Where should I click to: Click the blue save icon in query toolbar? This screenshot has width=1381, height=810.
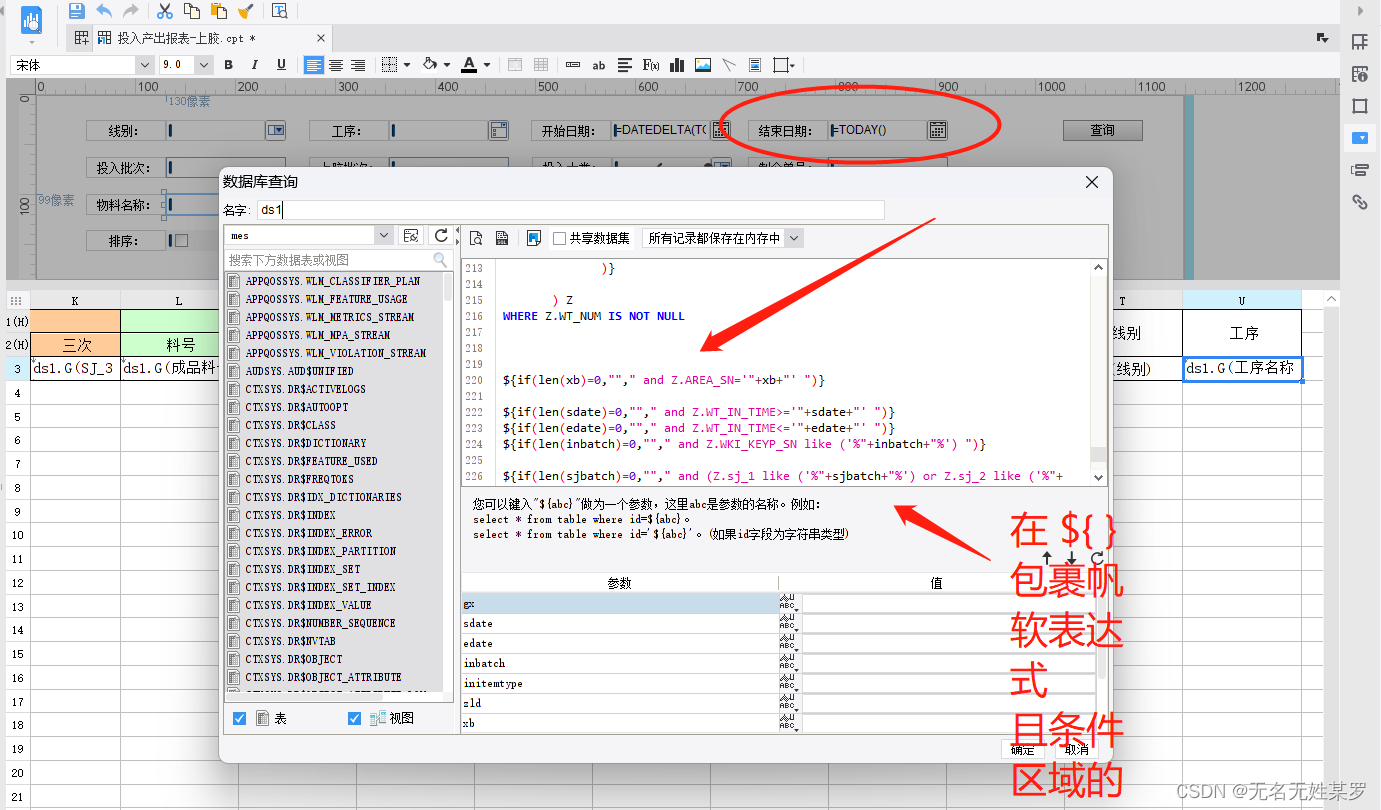click(534, 238)
